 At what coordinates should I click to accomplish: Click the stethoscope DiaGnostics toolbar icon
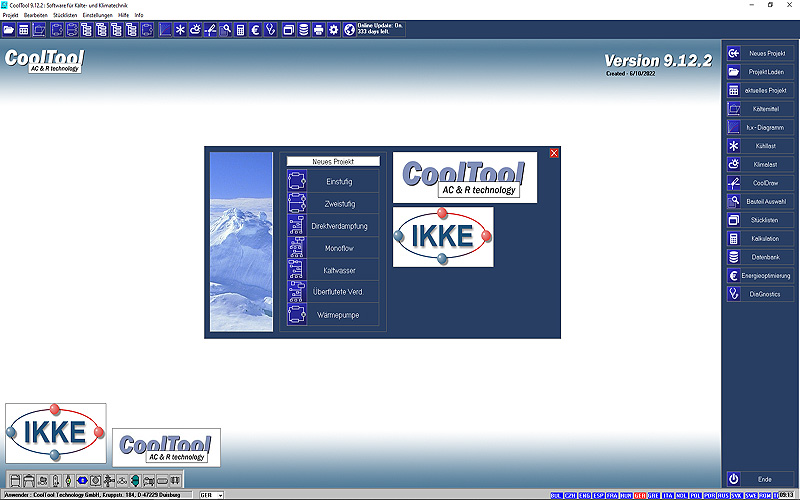270,30
